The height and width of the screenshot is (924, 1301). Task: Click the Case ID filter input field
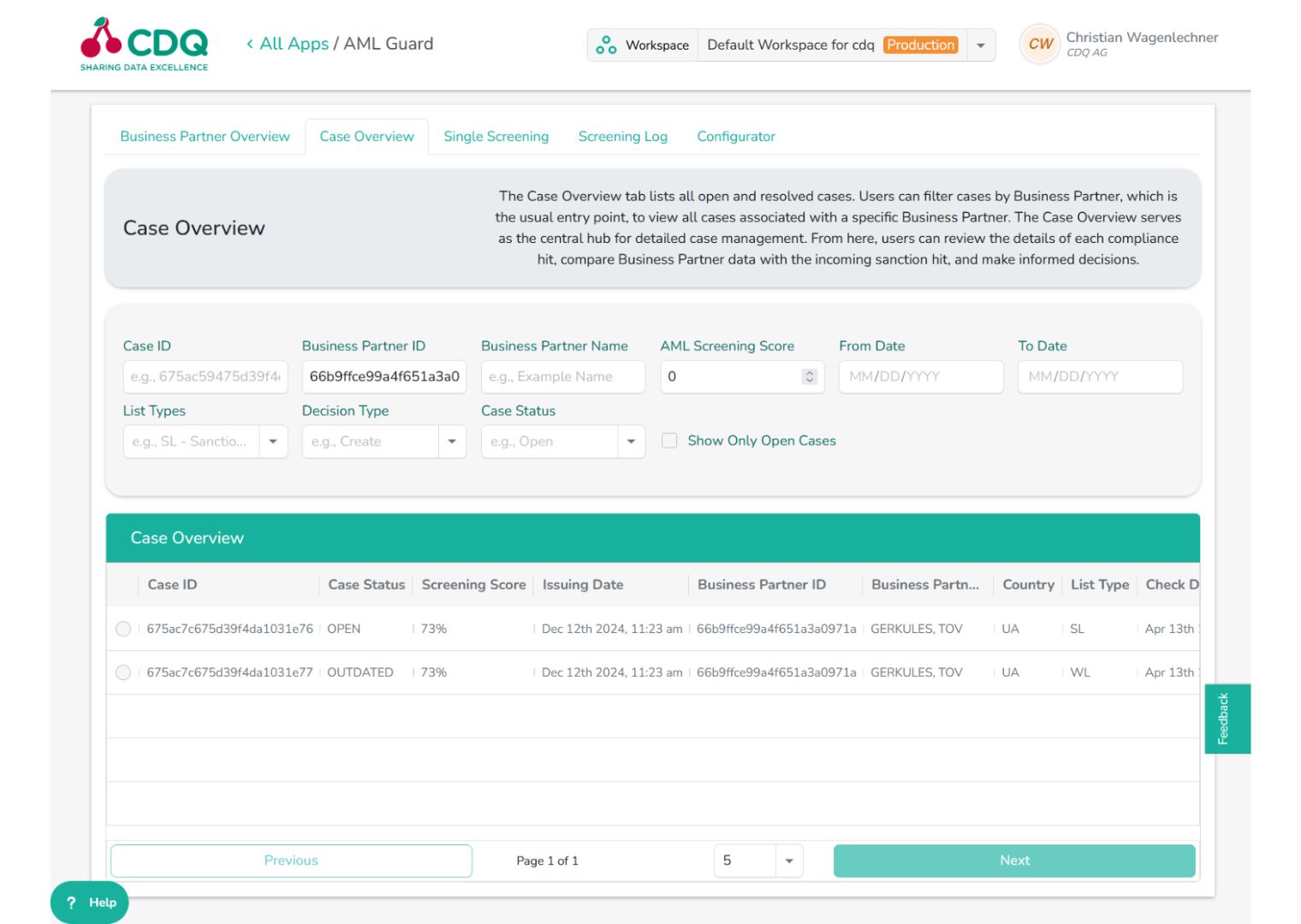[205, 376]
